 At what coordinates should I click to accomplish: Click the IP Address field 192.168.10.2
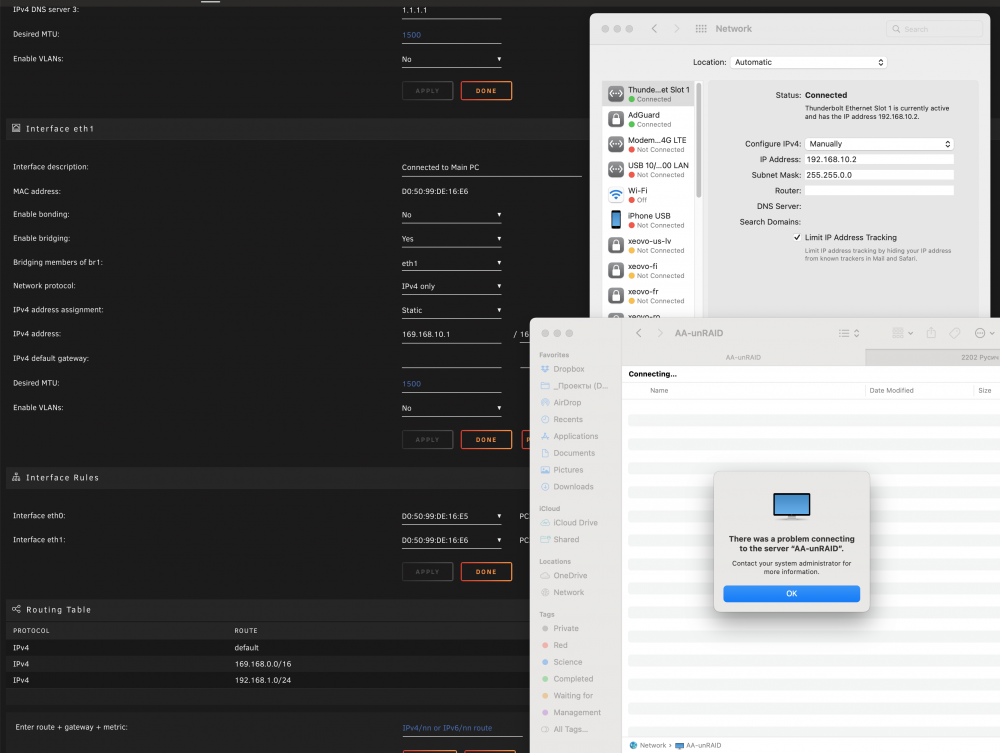click(x=879, y=159)
